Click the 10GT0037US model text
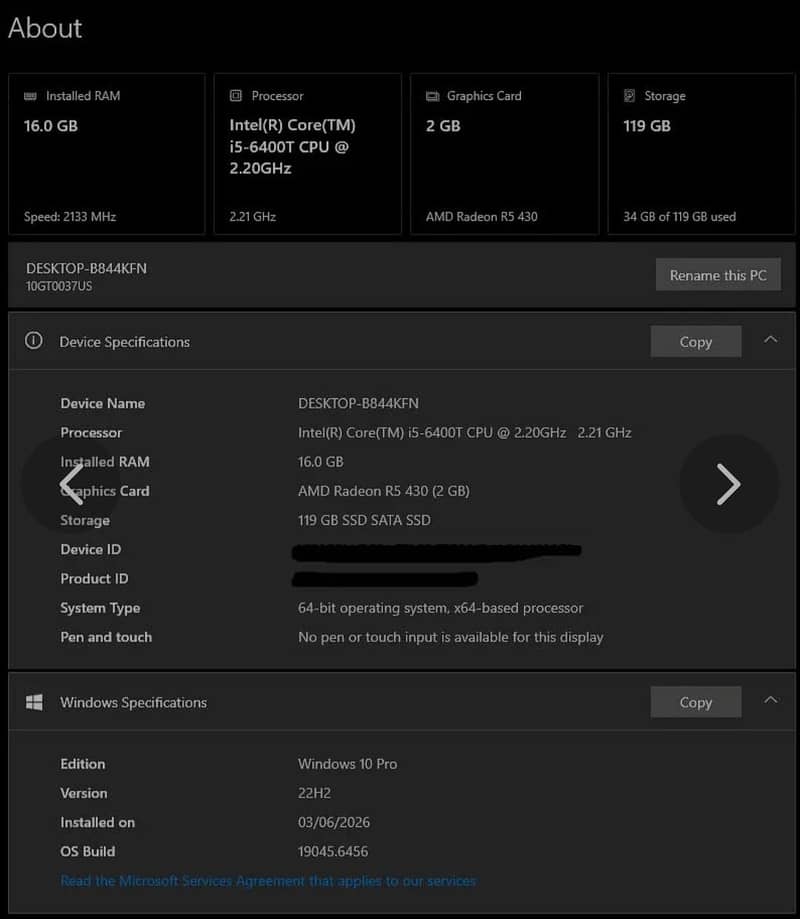 click(x=59, y=286)
